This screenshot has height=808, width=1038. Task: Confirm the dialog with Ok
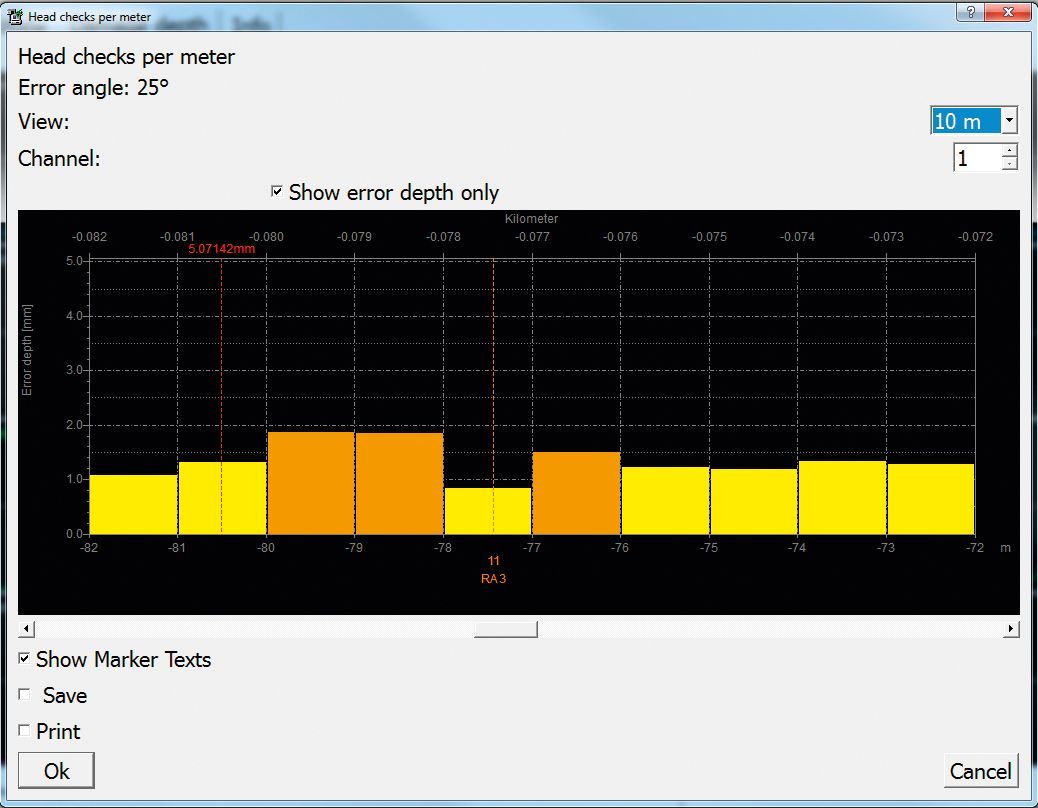click(55, 770)
